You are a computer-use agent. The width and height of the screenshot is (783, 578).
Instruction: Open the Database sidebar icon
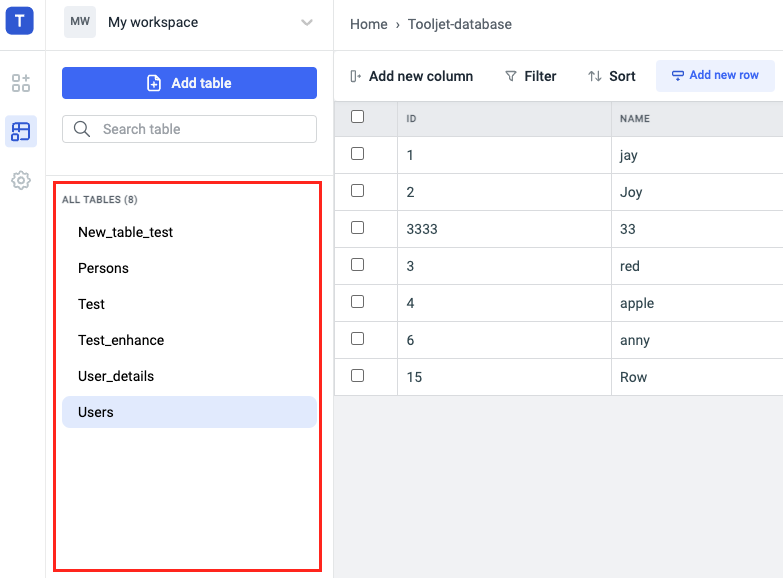(21, 131)
